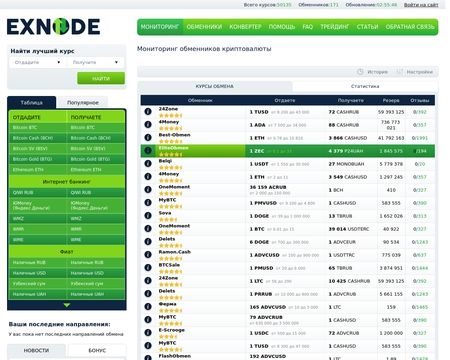Open info icon for 4Money ETH row

tap(148, 177)
